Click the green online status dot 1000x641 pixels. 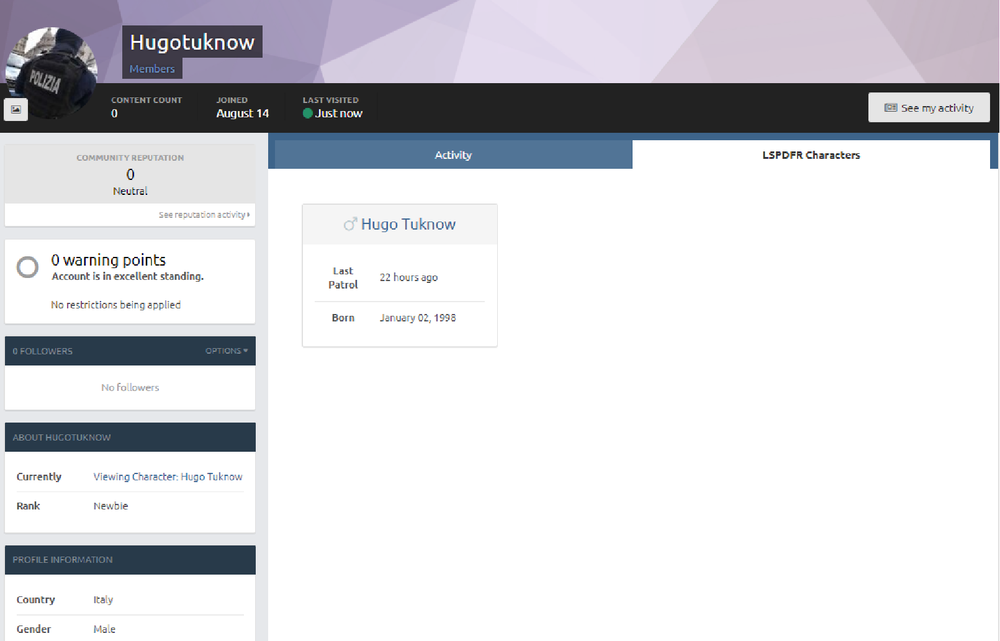[x=307, y=114]
